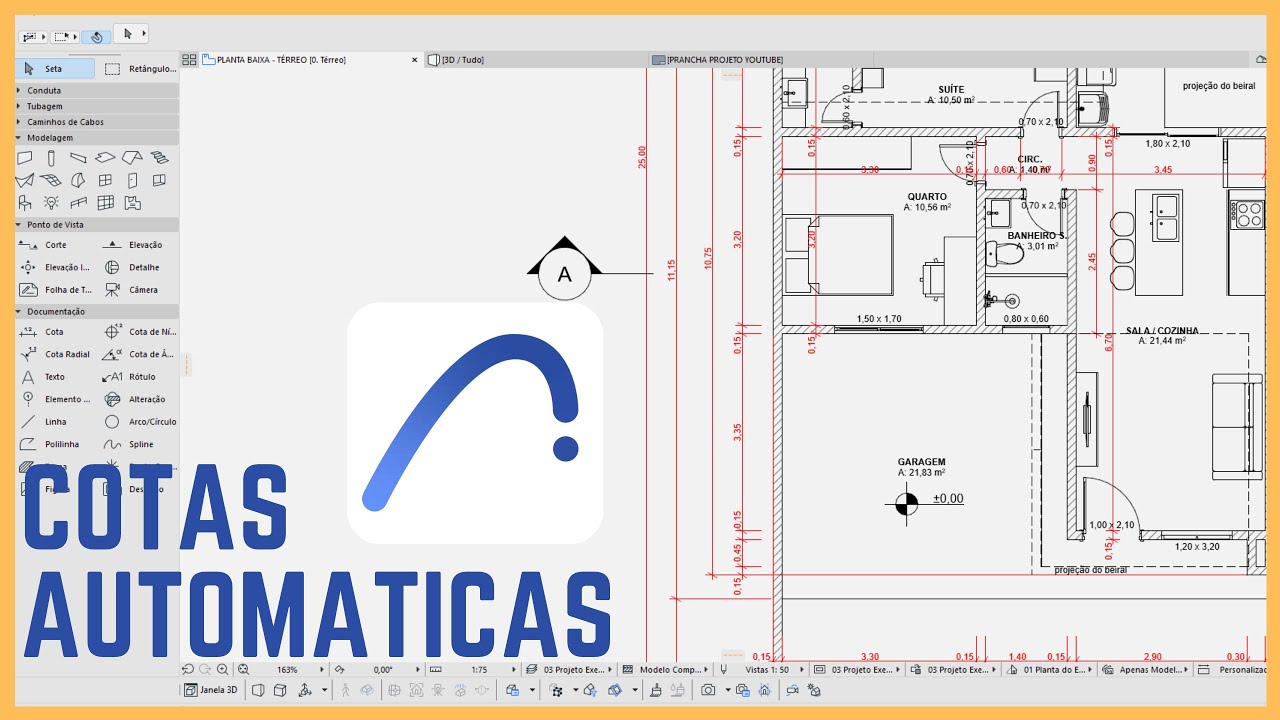Collapse the Modelagem section
The height and width of the screenshot is (720, 1280).
coord(98,138)
